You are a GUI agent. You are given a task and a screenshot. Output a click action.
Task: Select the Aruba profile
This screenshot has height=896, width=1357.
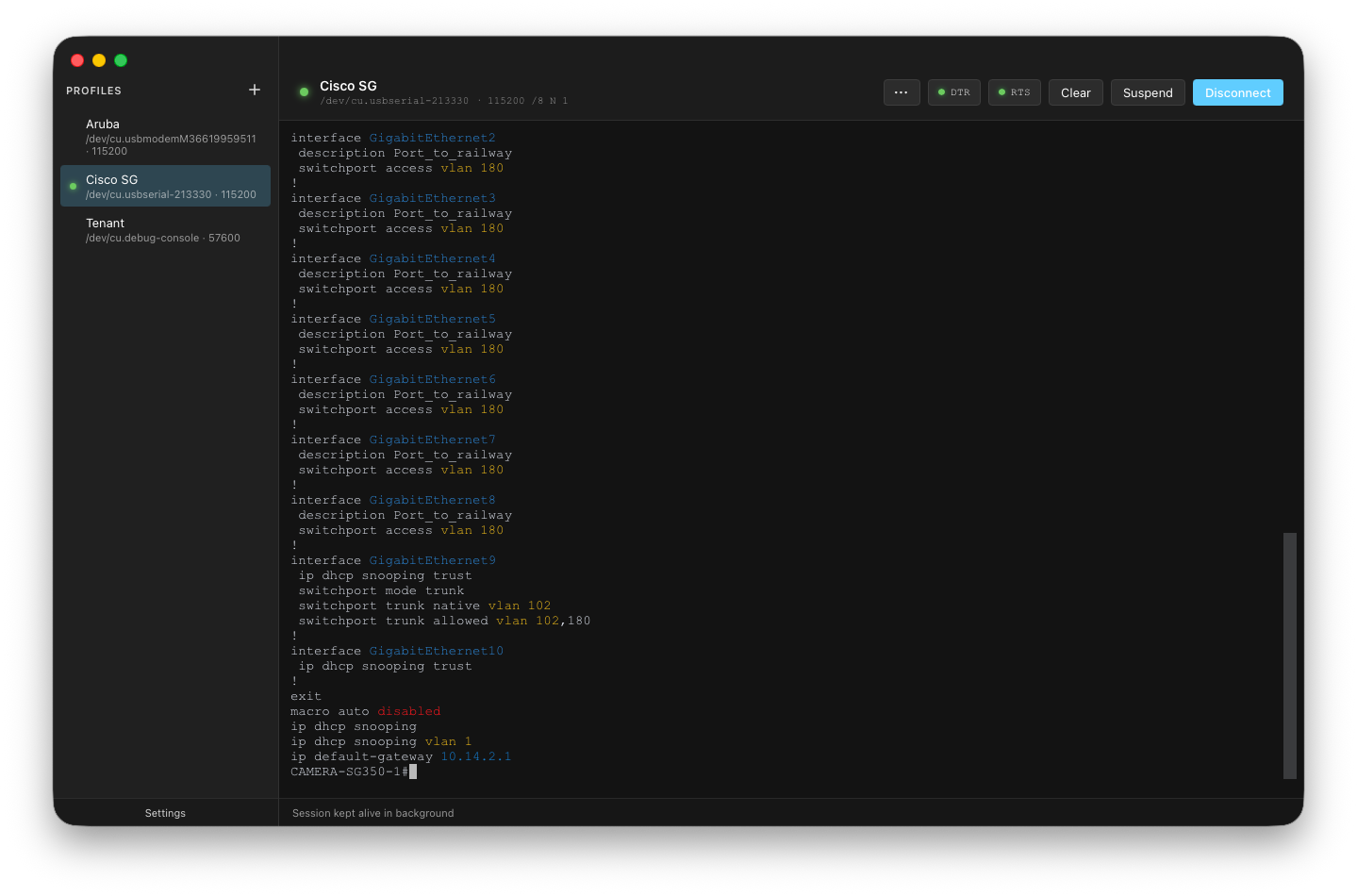(165, 137)
